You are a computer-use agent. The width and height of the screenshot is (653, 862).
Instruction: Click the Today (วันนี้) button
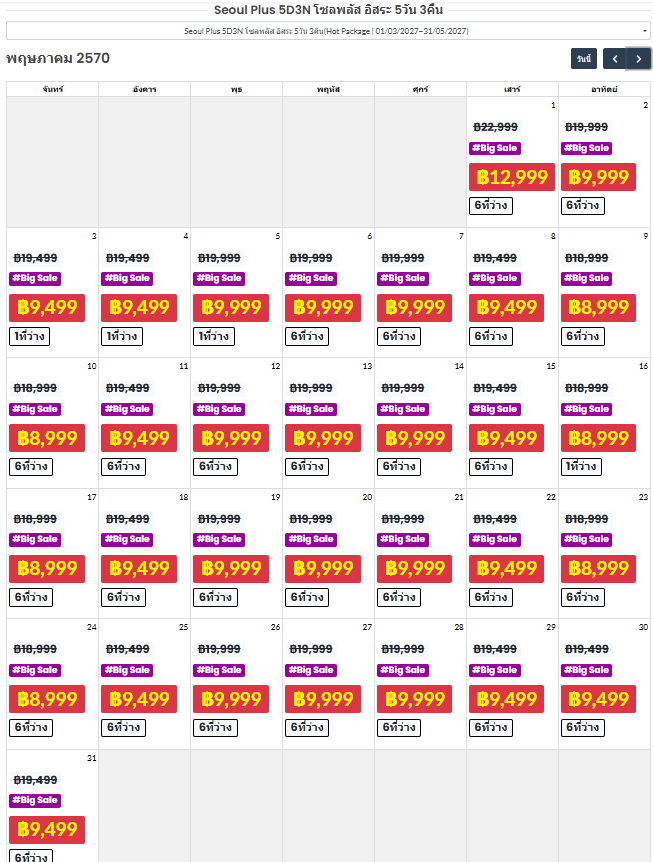click(584, 59)
